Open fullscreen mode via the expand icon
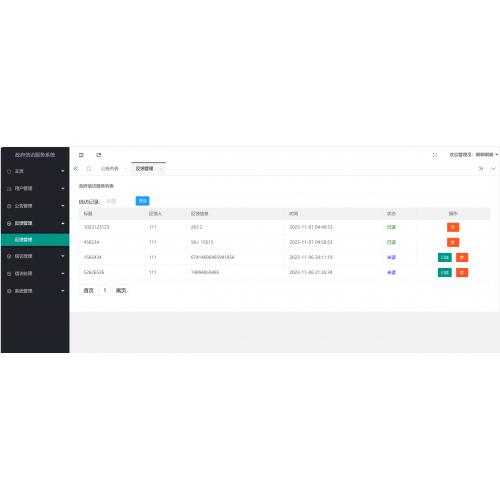The image size is (500, 500). pyautogui.click(x=435, y=155)
